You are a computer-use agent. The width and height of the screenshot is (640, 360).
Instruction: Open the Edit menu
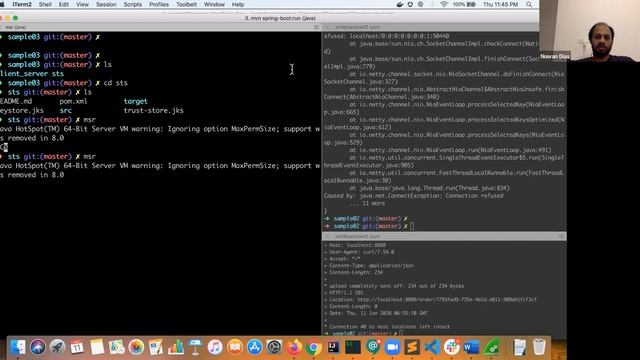coord(64,4)
